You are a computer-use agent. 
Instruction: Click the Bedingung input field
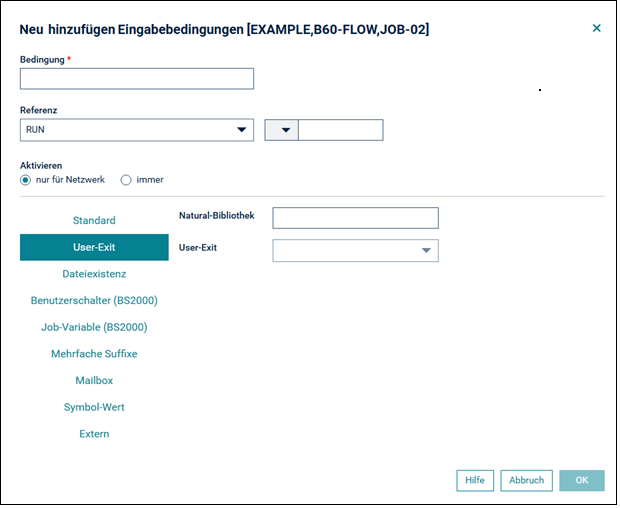point(137,79)
